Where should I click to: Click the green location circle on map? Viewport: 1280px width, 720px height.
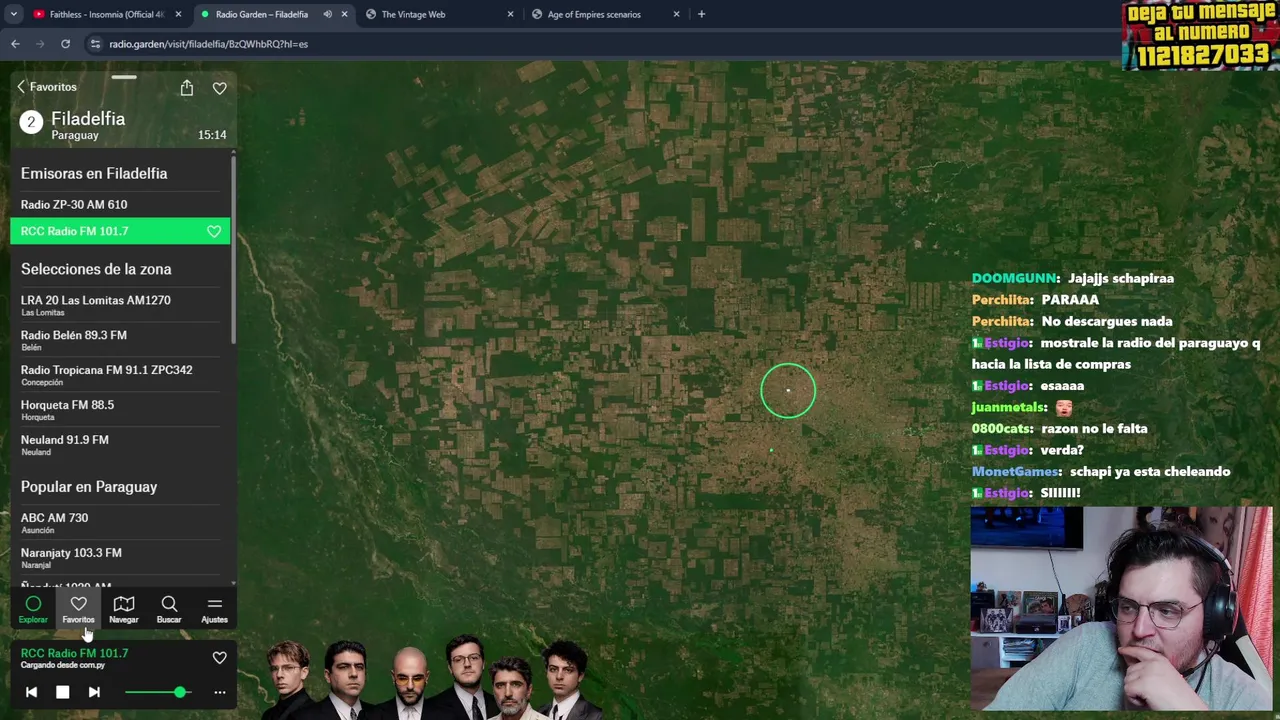[788, 390]
